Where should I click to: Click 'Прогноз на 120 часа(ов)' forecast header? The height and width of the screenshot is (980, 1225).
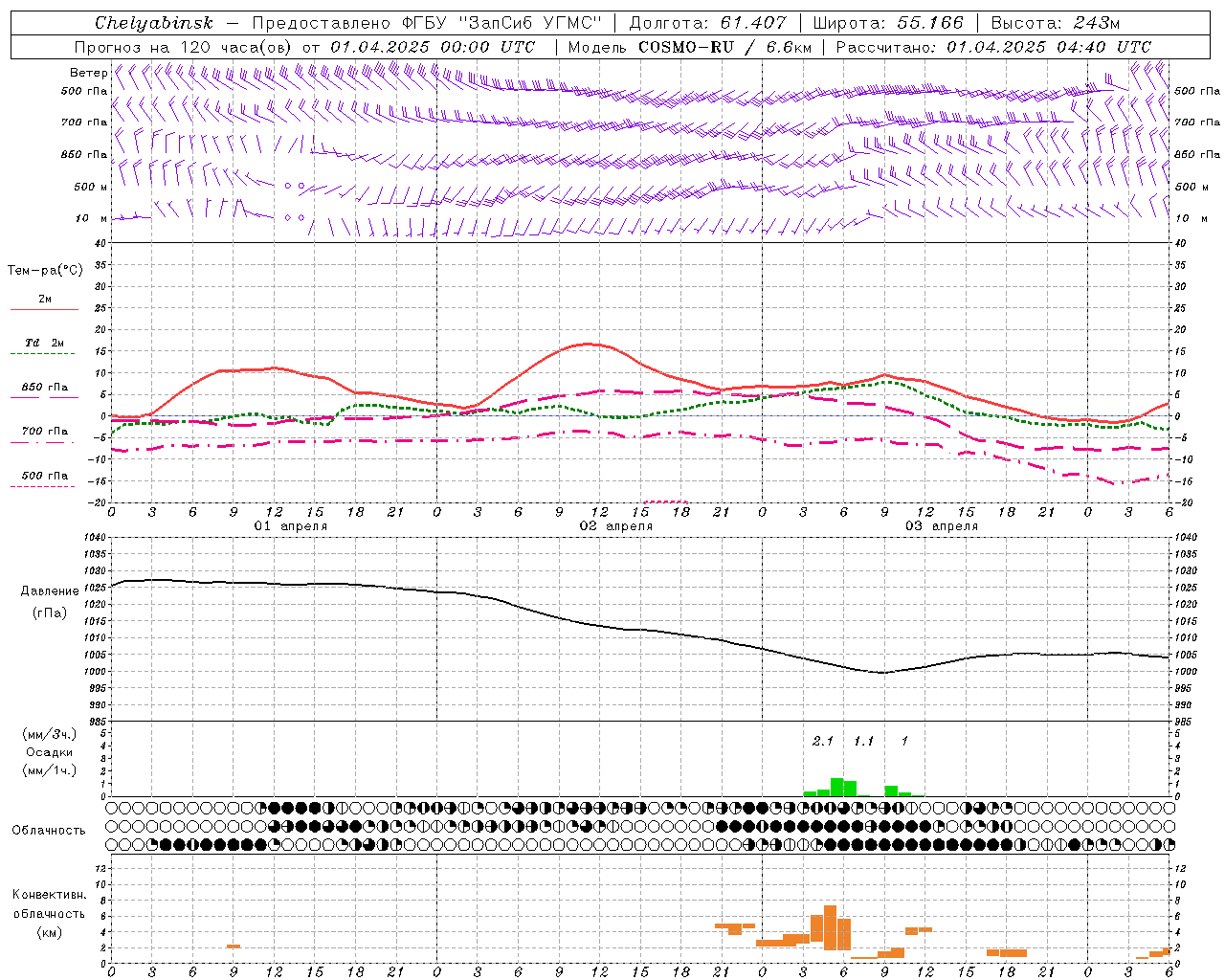(x=186, y=47)
